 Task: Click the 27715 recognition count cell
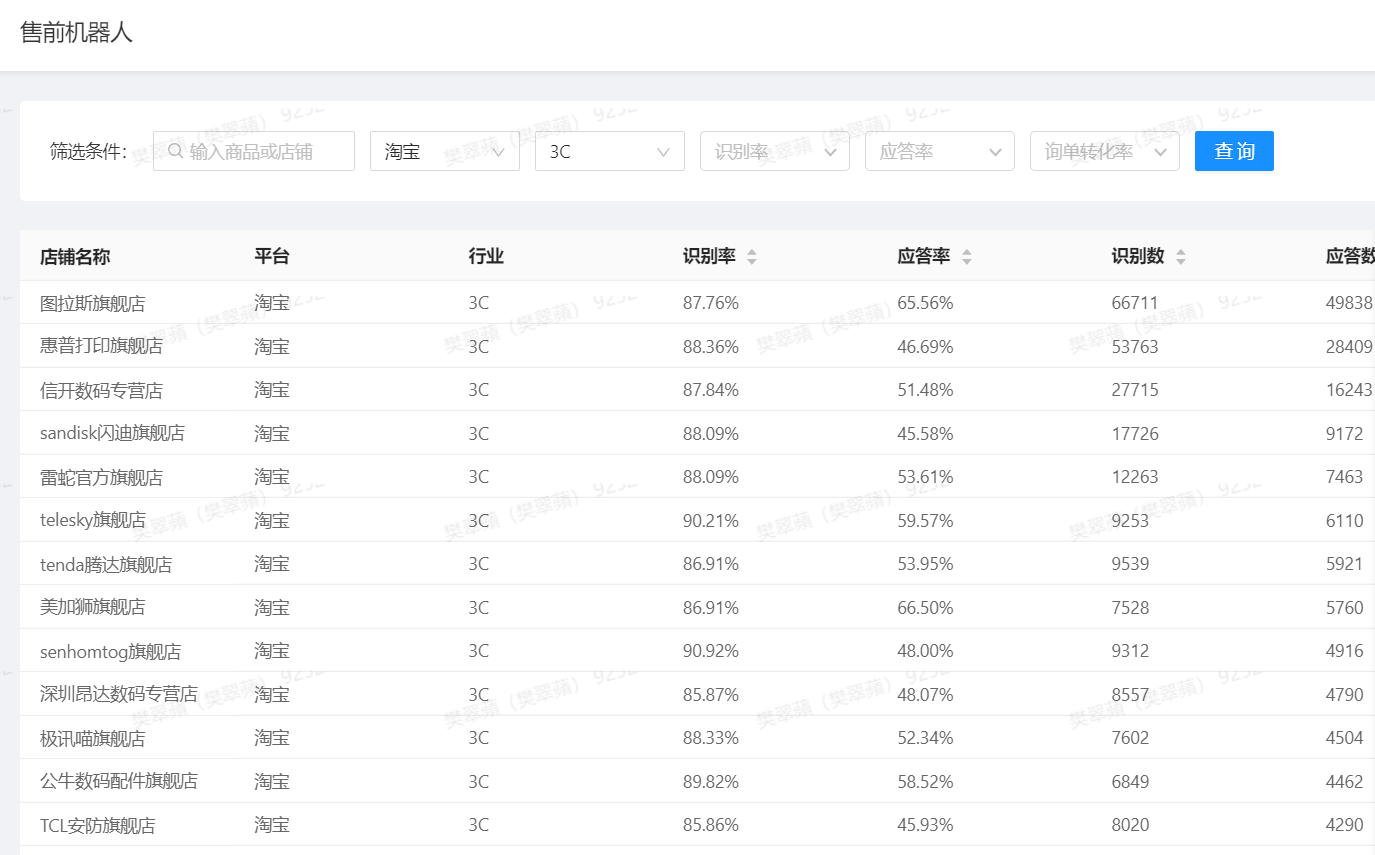point(1135,390)
